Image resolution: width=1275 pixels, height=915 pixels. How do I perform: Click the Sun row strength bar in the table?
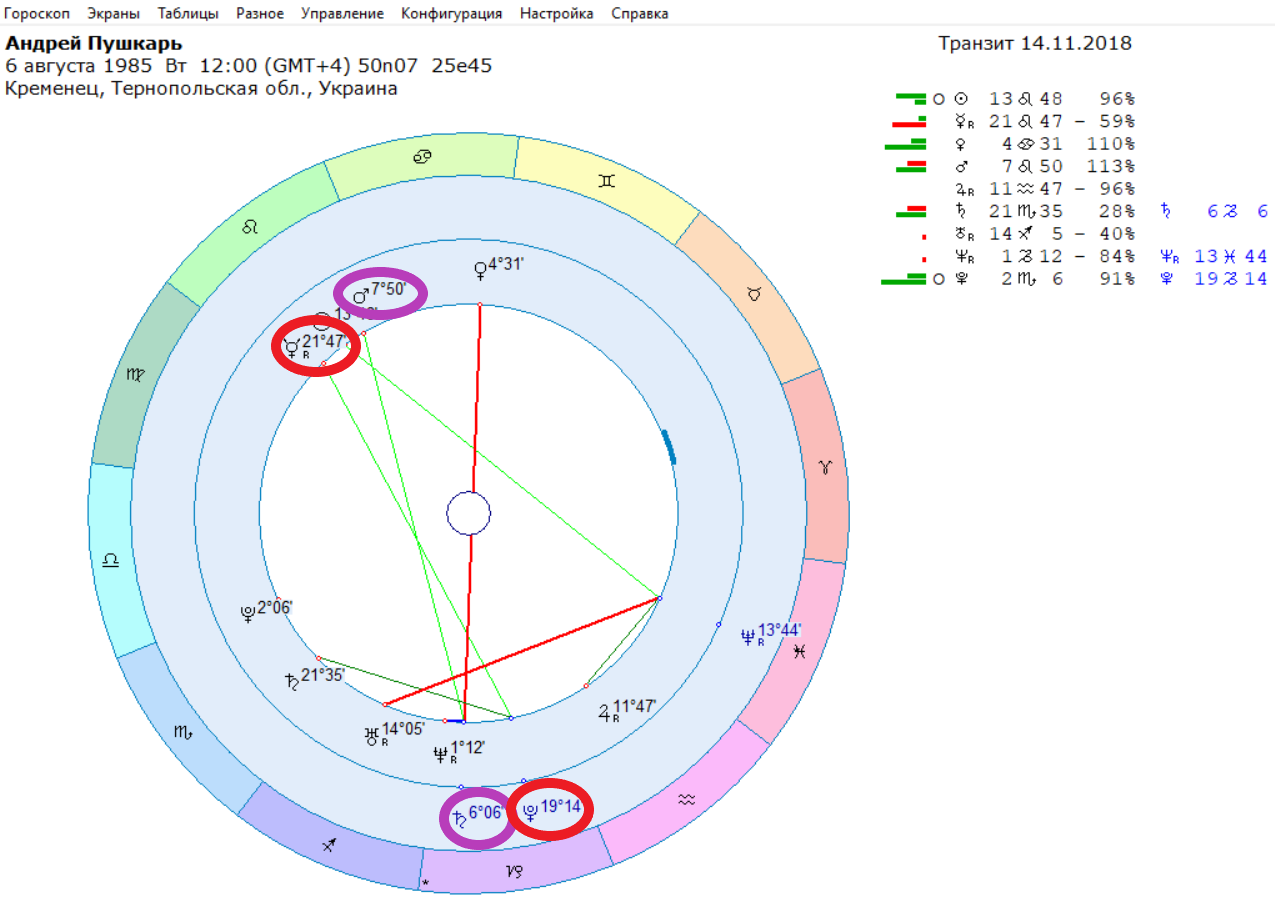coord(911,97)
